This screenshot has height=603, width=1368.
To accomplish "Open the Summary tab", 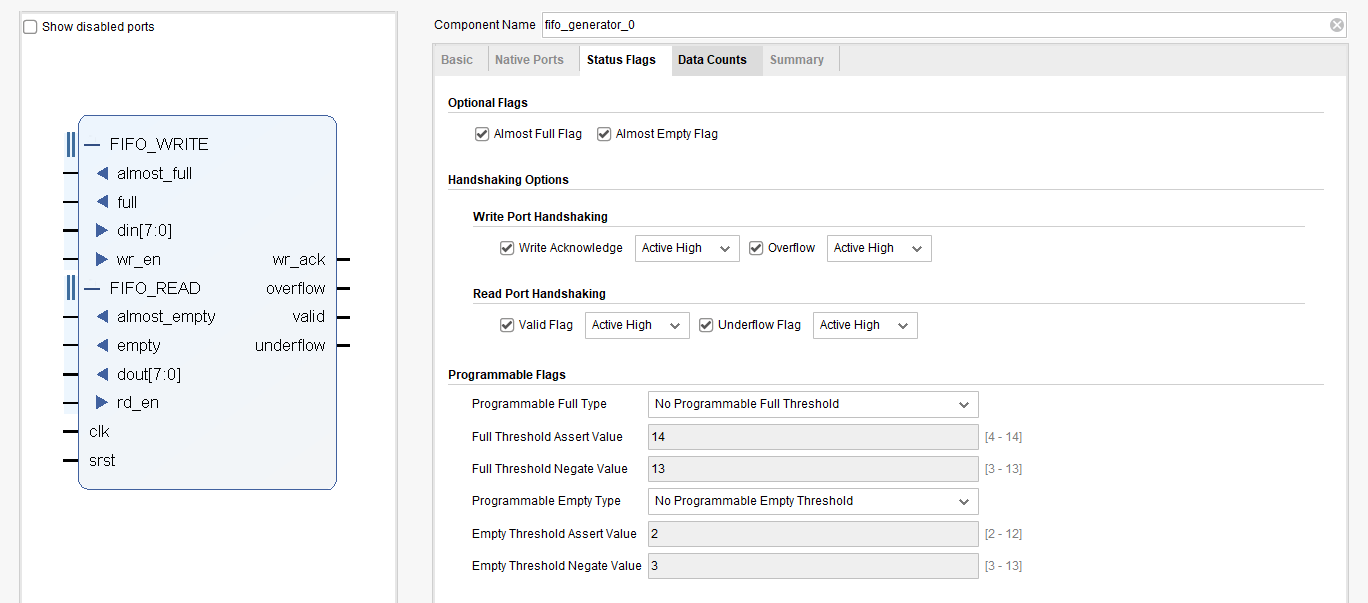I will [797, 60].
